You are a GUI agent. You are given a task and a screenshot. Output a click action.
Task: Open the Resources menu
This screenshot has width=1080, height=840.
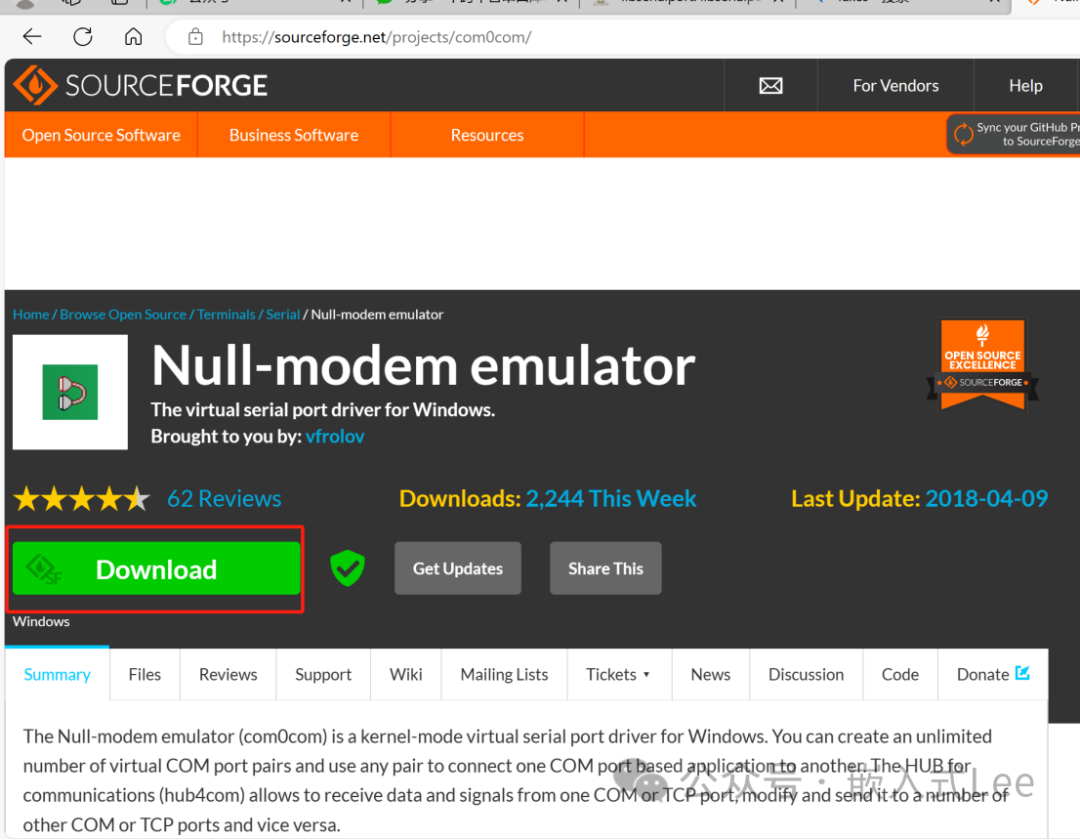tap(487, 135)
